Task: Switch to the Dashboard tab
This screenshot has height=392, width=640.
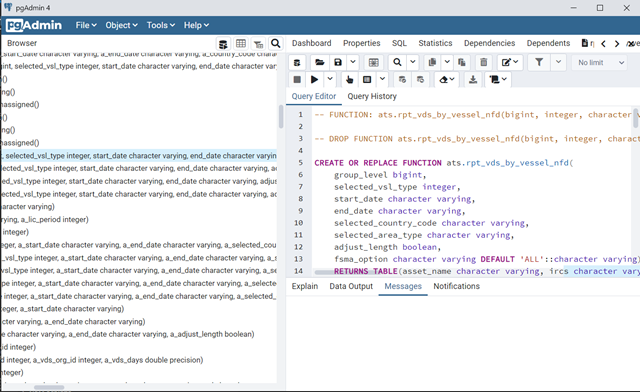Action: [x=311, y=43]
